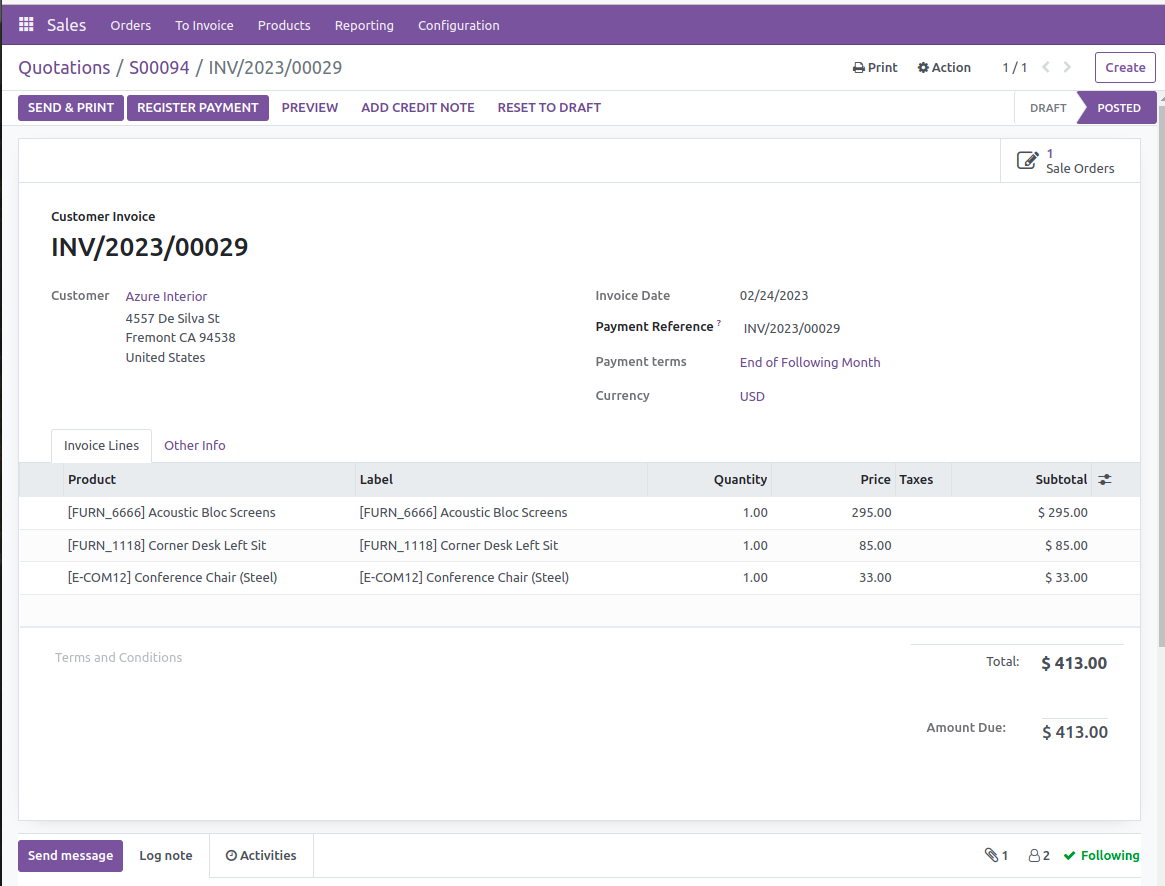Go to previous record arrow
Screen dimensions: 1165x886
click(x=1046, y=68)
